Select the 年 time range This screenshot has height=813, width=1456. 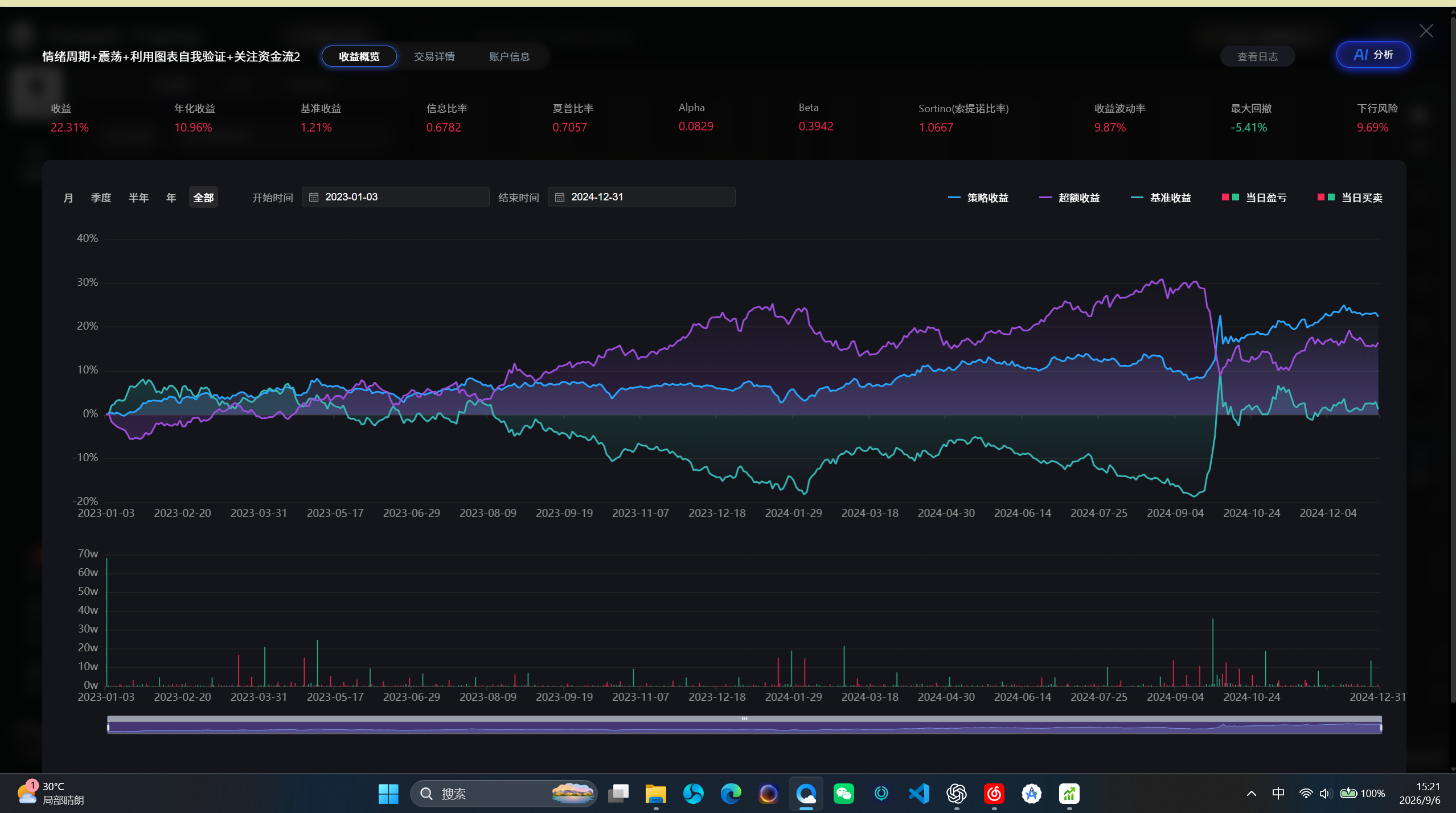pos(171,198)
